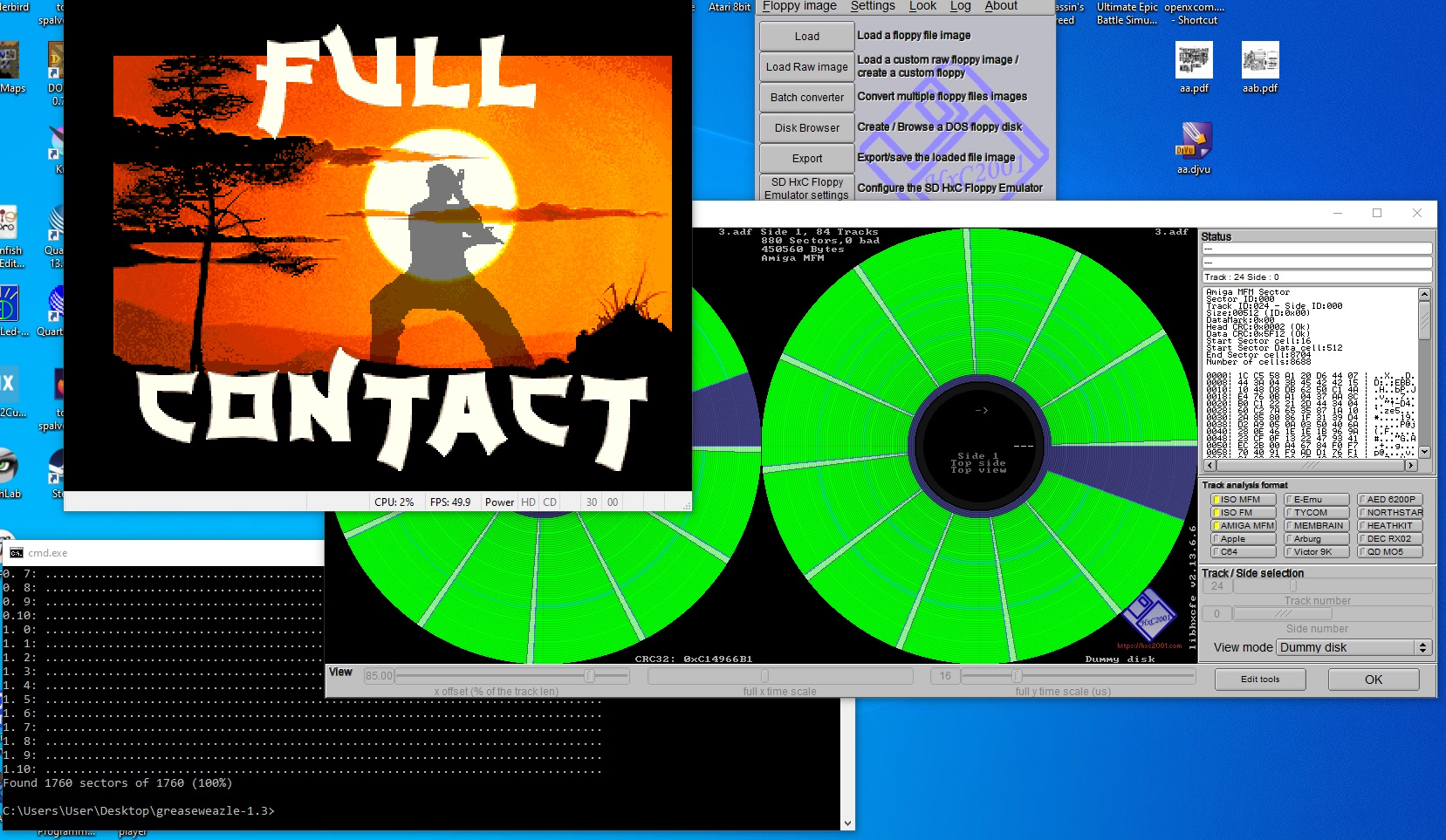This screenshot has height=840, width=1446.
Task: Toggle ISO MFM track analysis format
Action: pyautogui.click(x=1244, y=500)
